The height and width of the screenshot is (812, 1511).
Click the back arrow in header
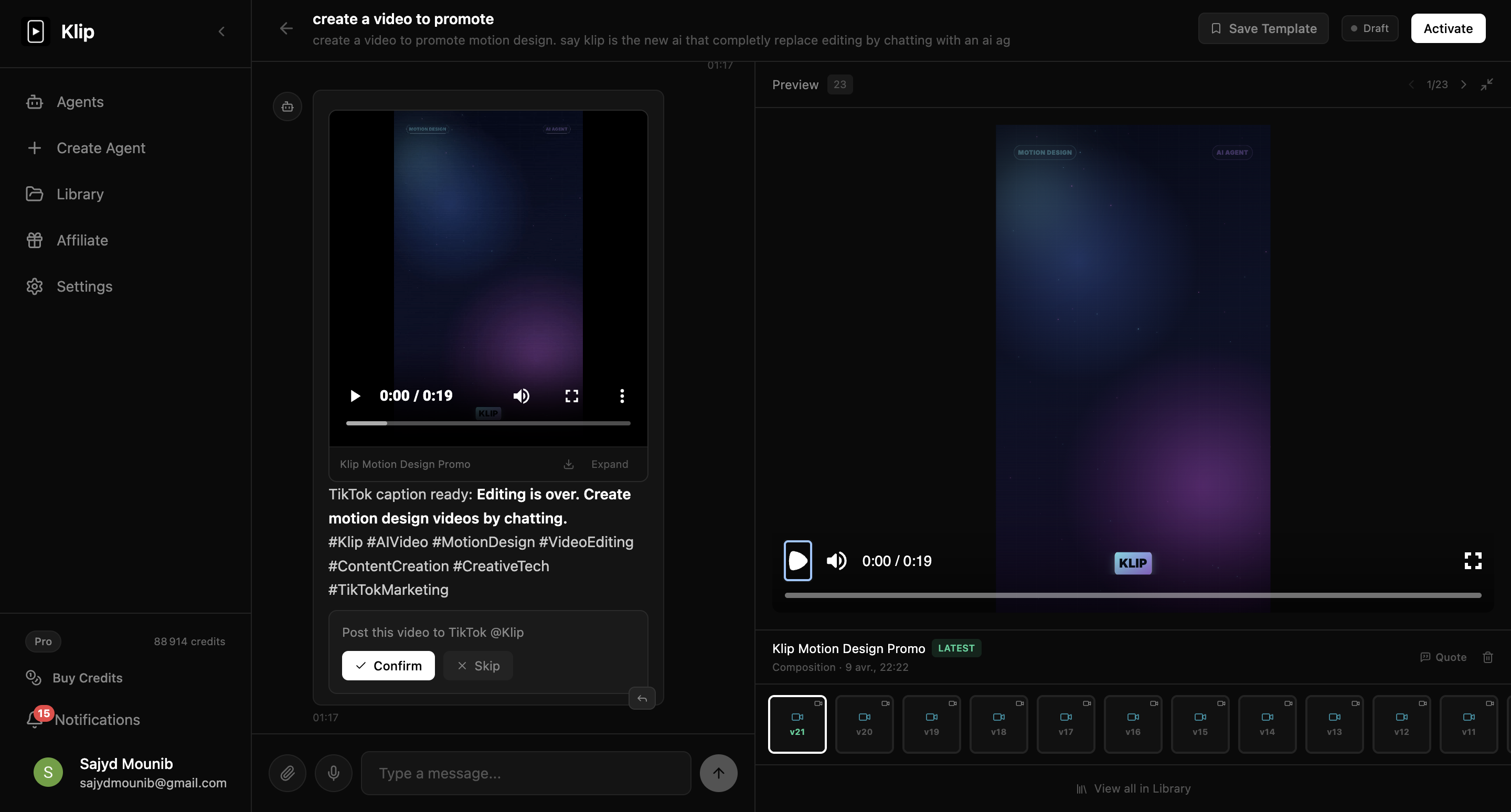pos(286,28)
